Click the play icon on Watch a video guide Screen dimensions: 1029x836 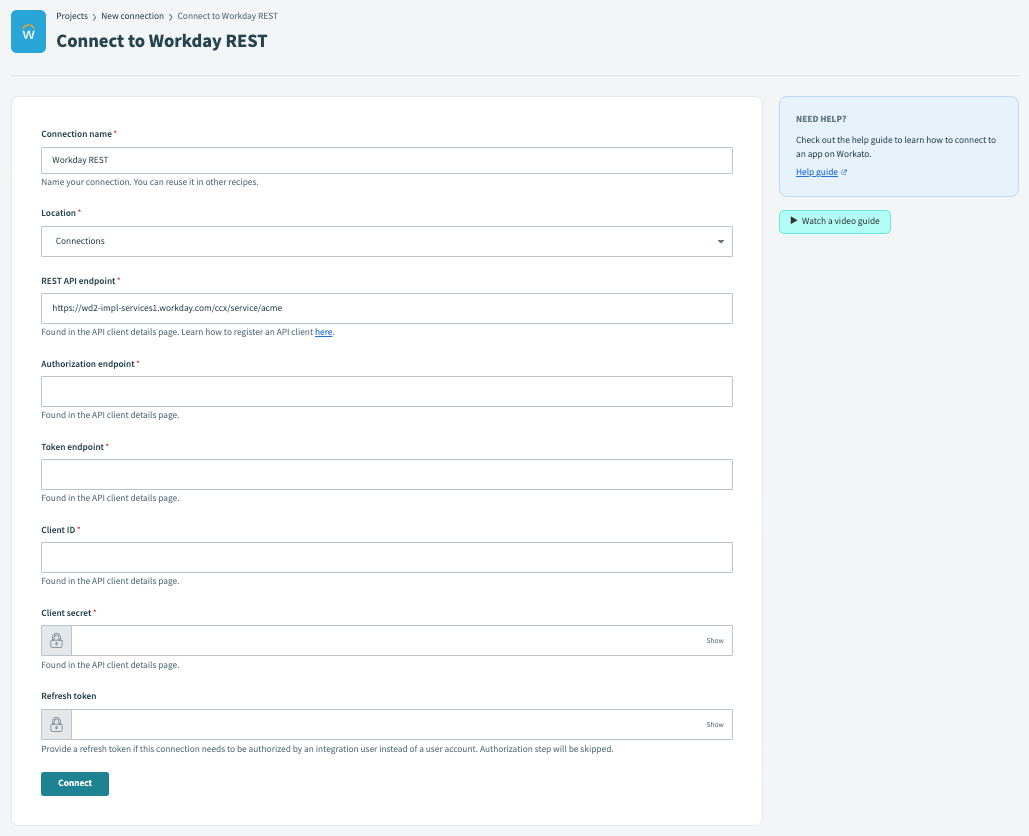click(x=793, y=221)
